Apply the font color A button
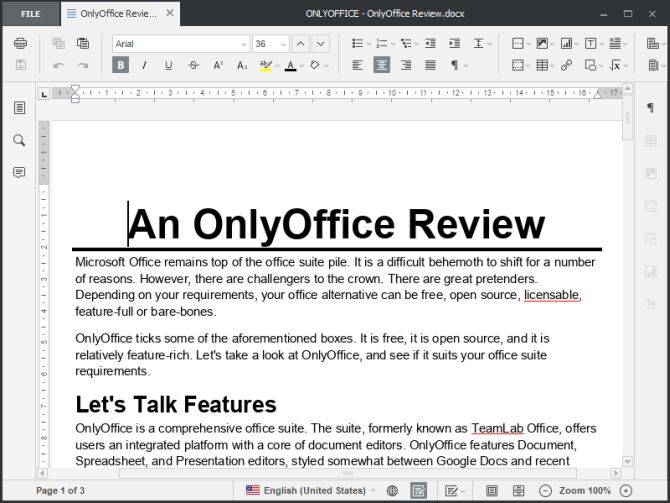The width and height of the screenshot is (670, 503). click(x=291, y=65)
